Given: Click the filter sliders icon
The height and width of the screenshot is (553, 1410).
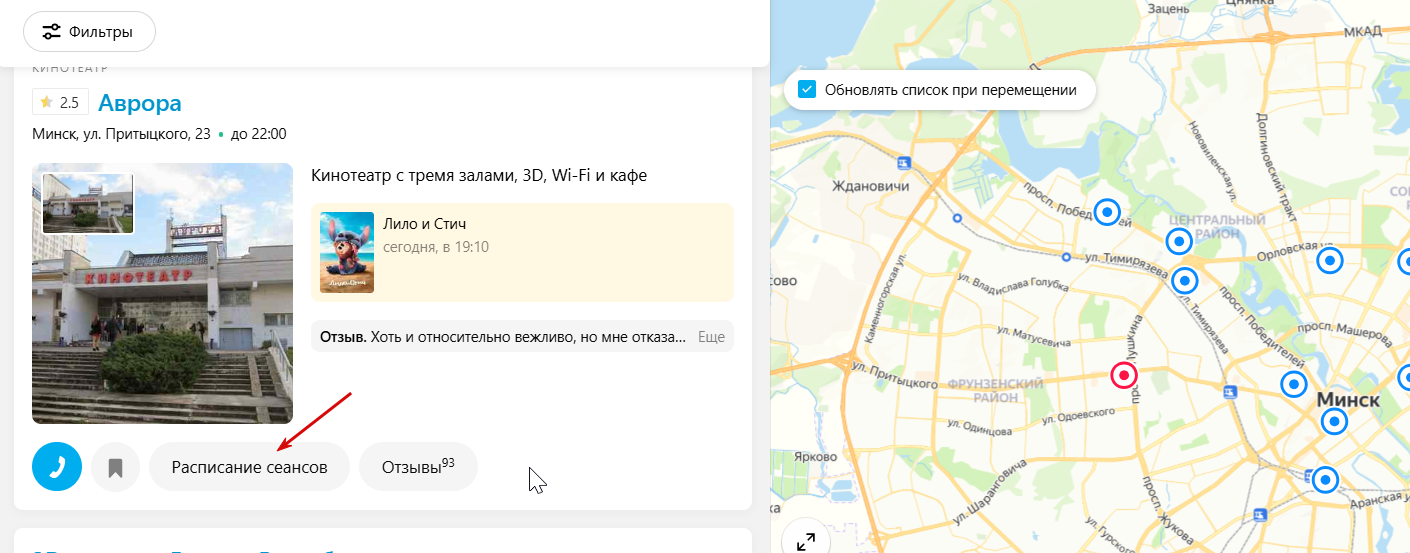Looking at the screenshot, I should coord(52,32).
